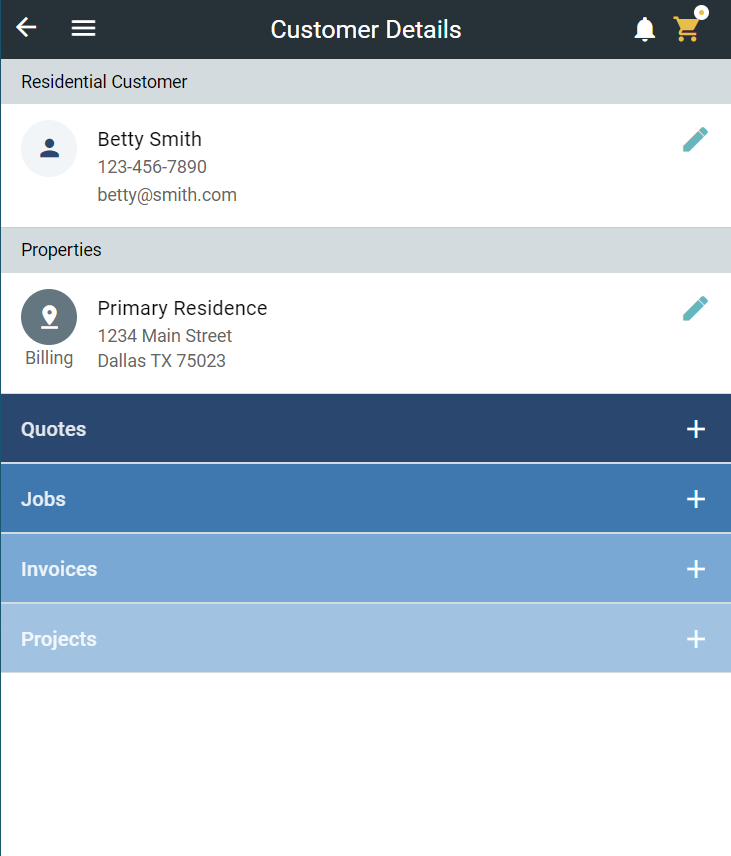Open the hamburger menu

83,28
